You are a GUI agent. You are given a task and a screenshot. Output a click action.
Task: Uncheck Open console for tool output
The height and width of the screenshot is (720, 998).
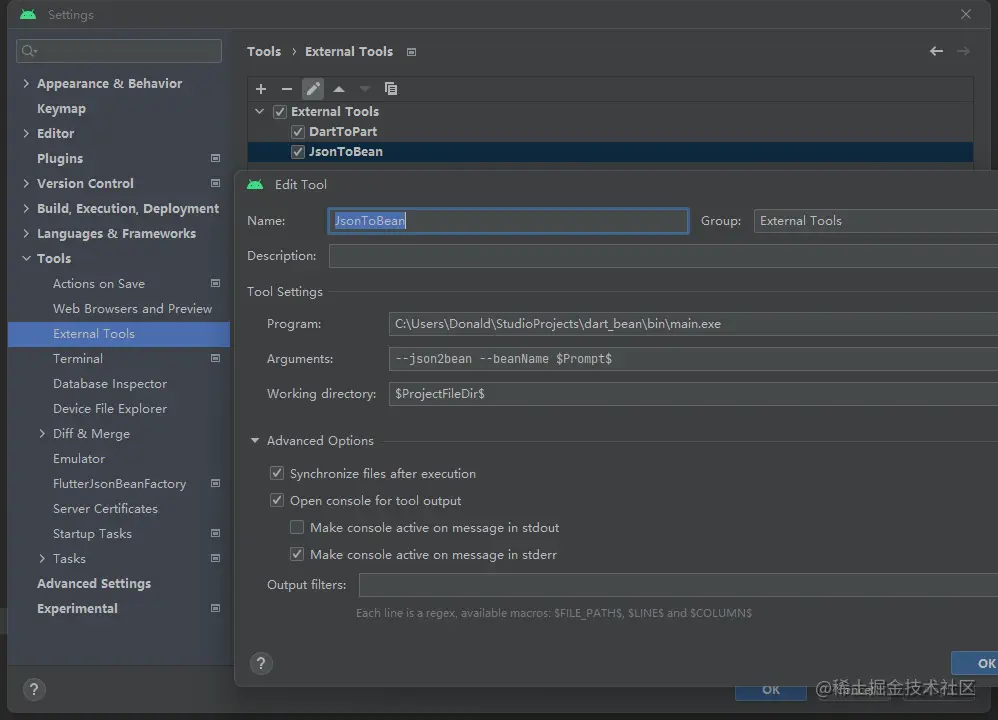coord(277,500)
